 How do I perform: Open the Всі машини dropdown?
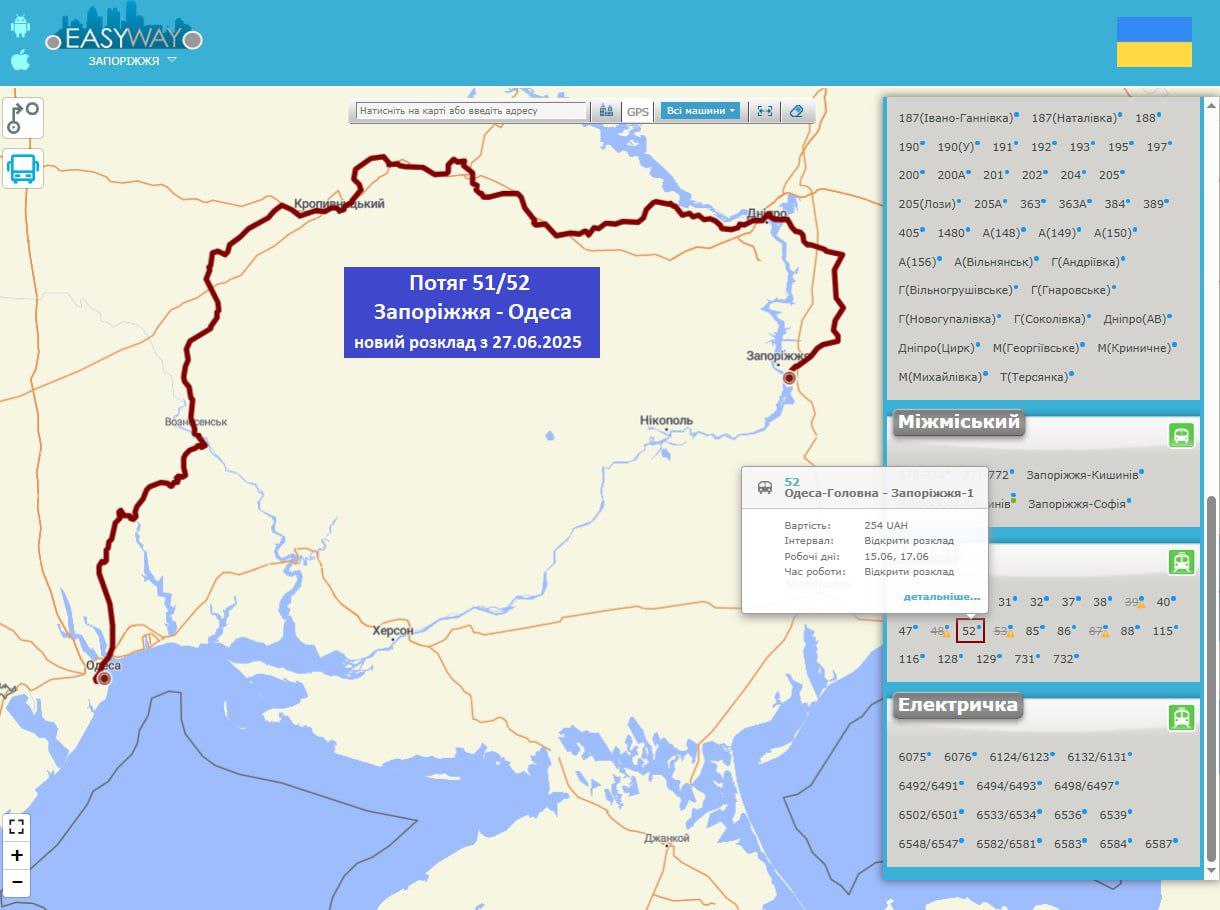click(700, 111)
